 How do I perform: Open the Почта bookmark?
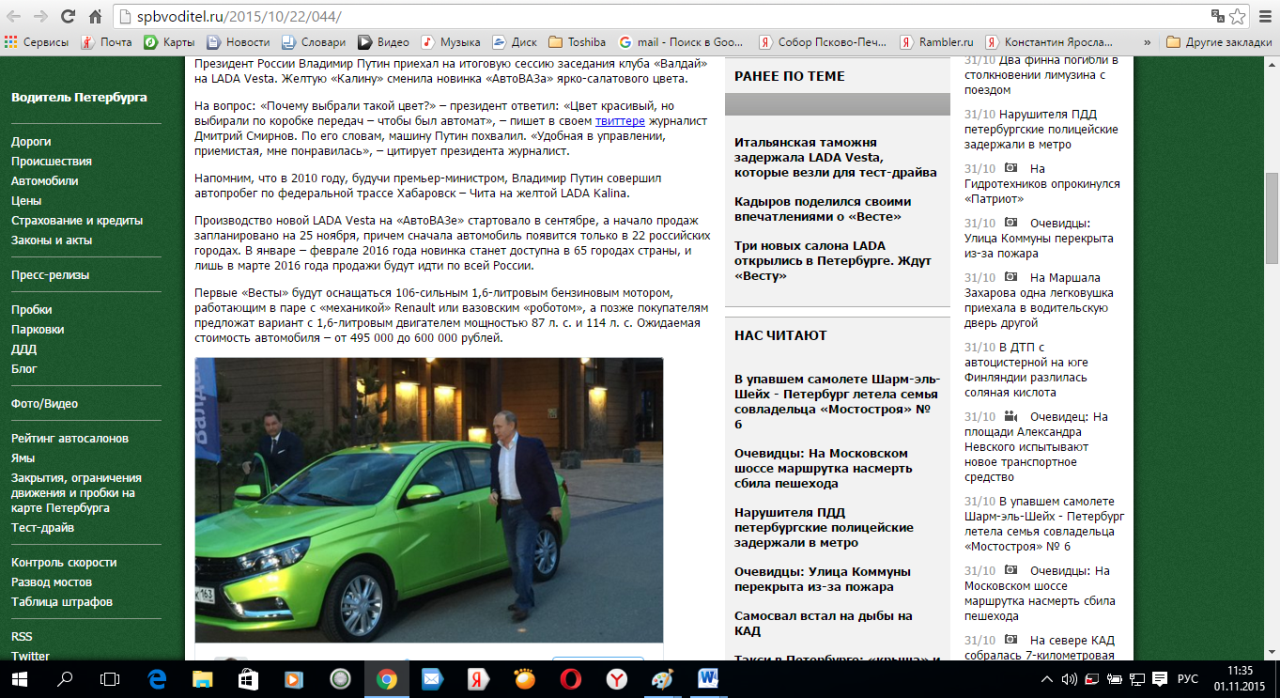(106, 42)
